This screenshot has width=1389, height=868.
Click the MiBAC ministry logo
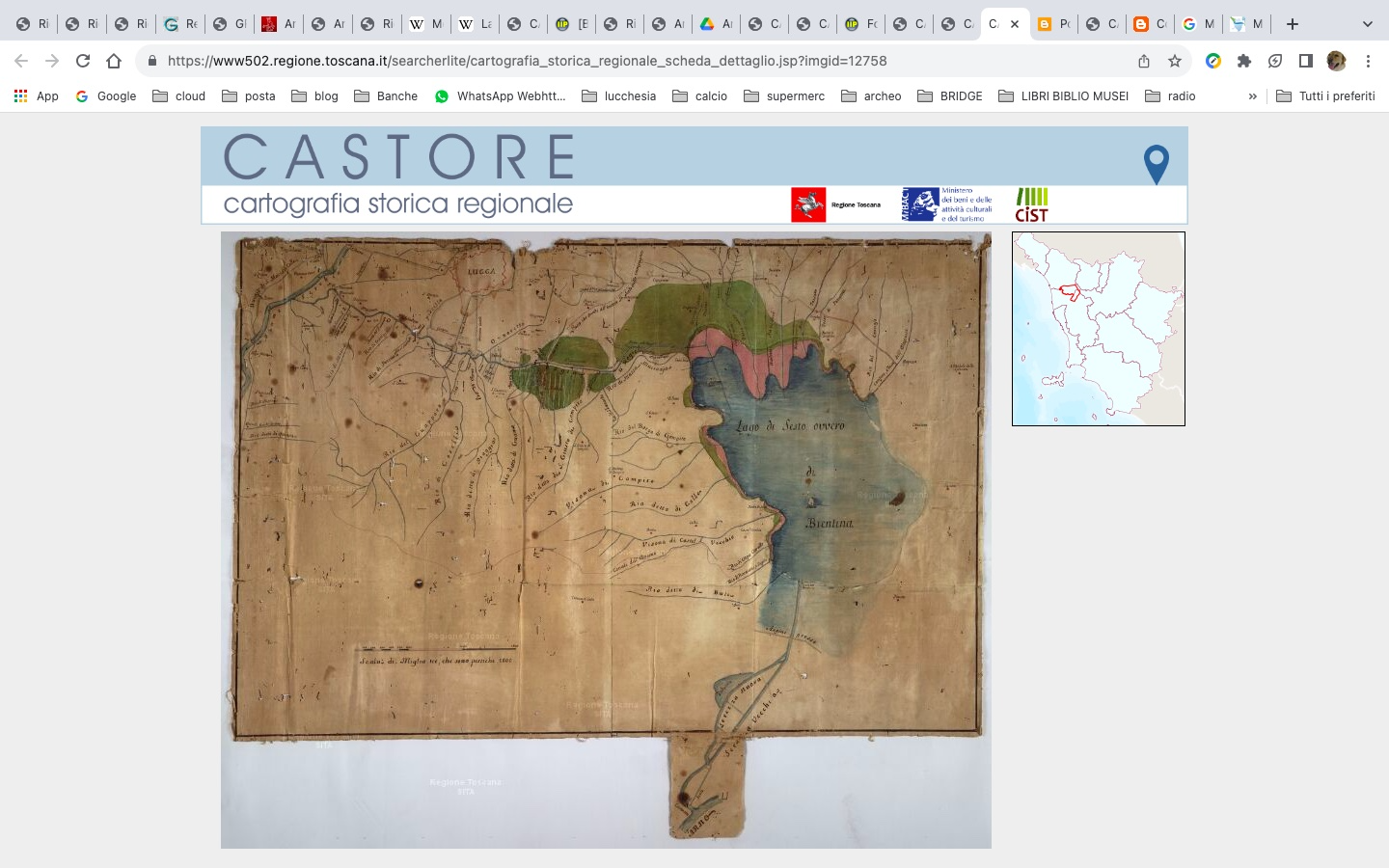tap(946, 204)
